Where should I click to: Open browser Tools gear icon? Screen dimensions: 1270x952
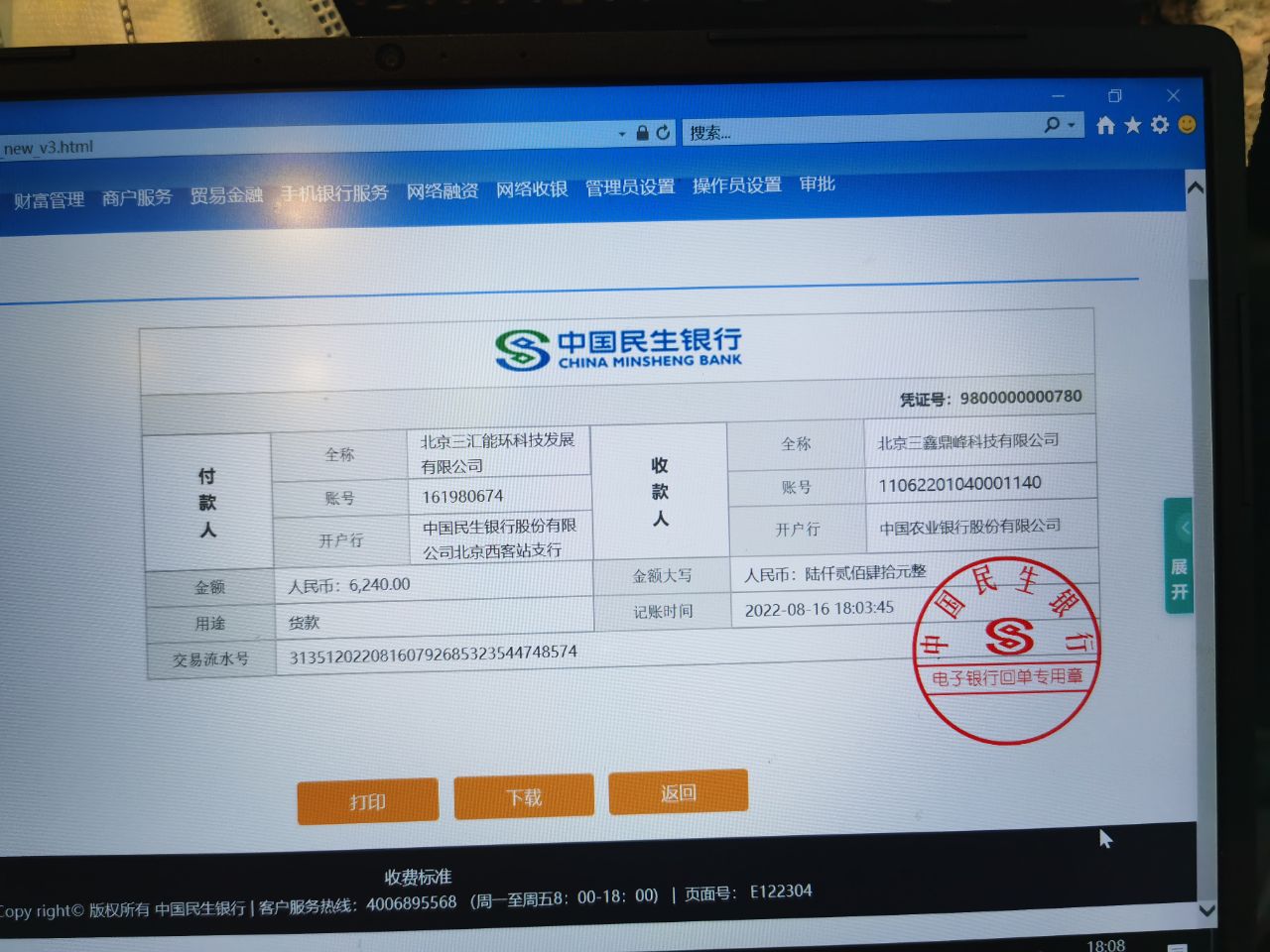click(1159, 125)
